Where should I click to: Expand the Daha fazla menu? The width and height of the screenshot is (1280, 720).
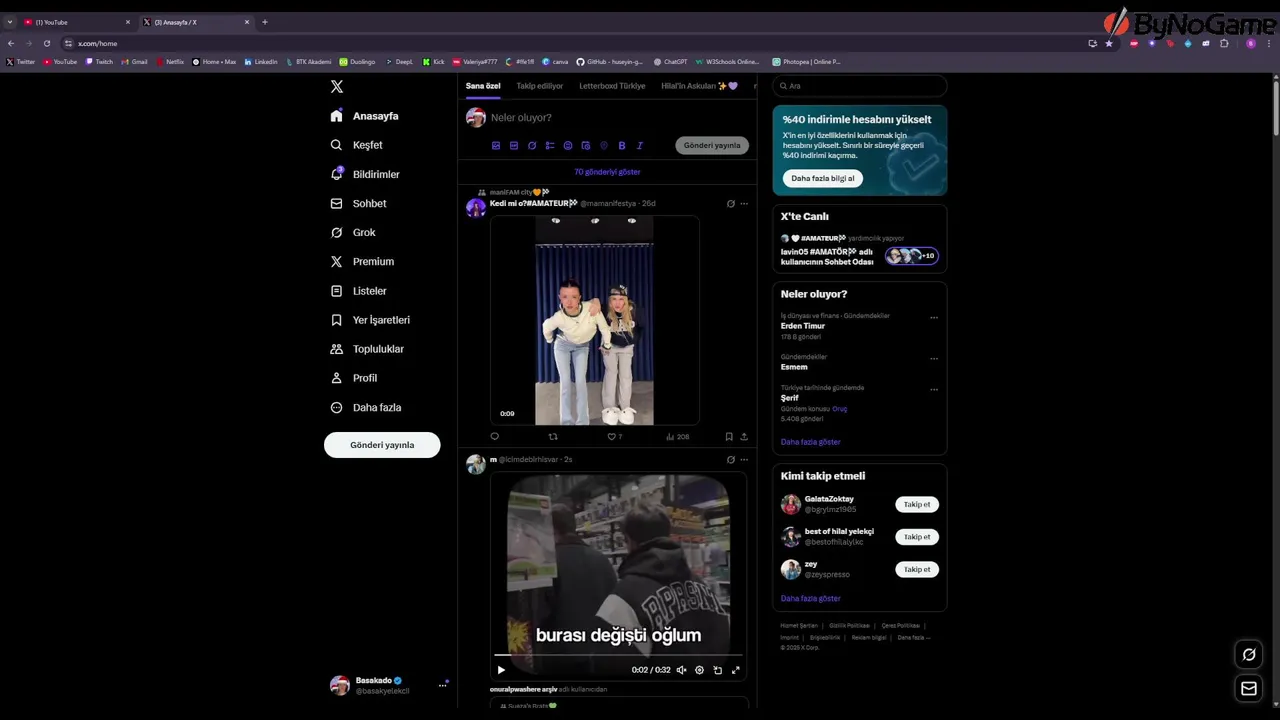(366, 407)
